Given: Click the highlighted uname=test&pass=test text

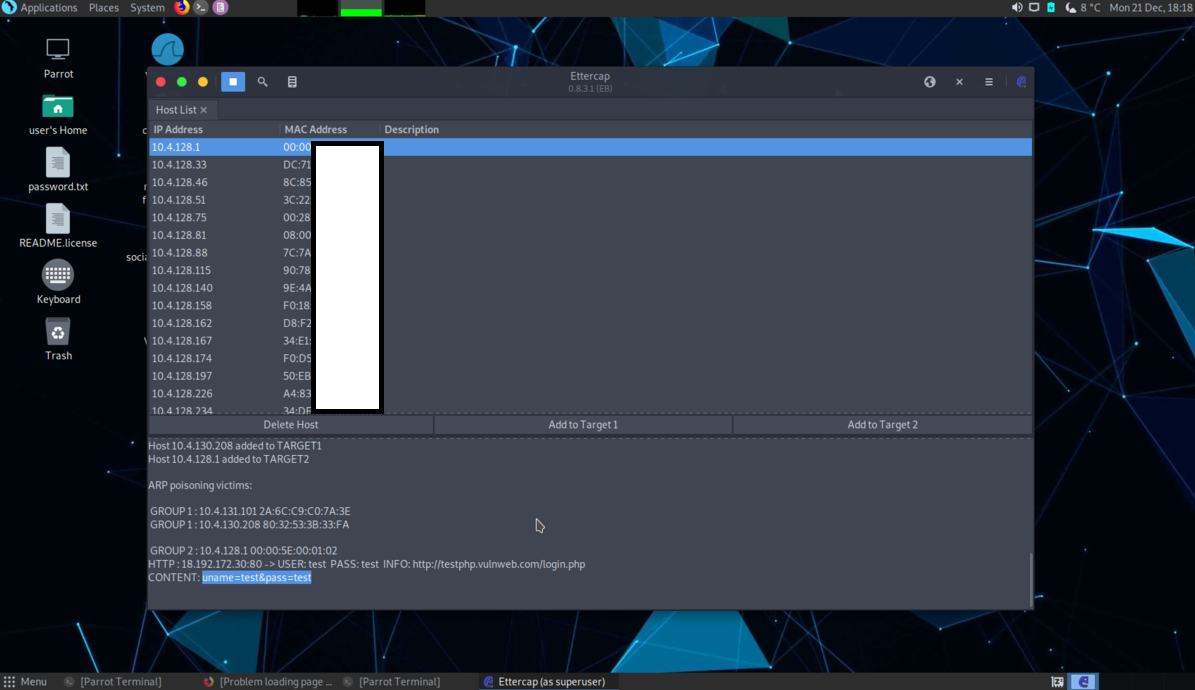Looking at the screenshot, I should click(x=257, y=578).
